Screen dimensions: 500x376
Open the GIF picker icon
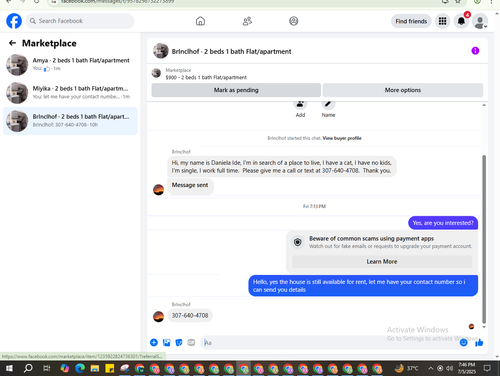(191, 342)
